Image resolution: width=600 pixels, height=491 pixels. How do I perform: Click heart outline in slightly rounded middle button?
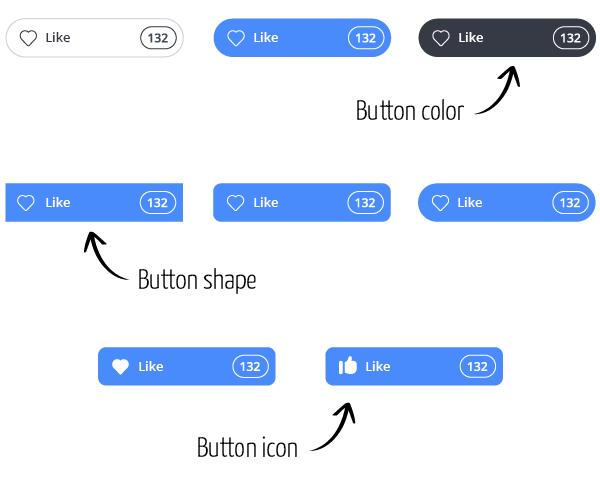tap(235, 203)
